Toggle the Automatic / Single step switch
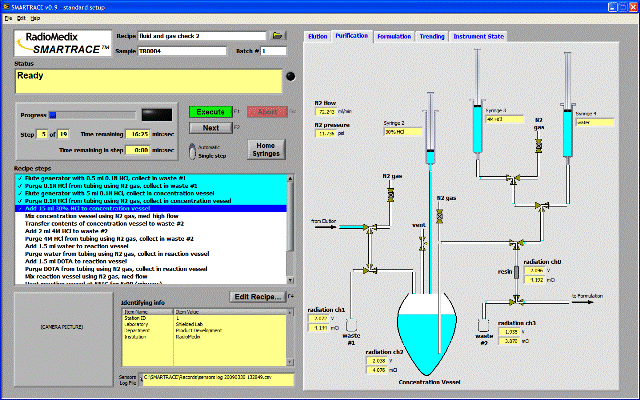 tap(193, 150)
